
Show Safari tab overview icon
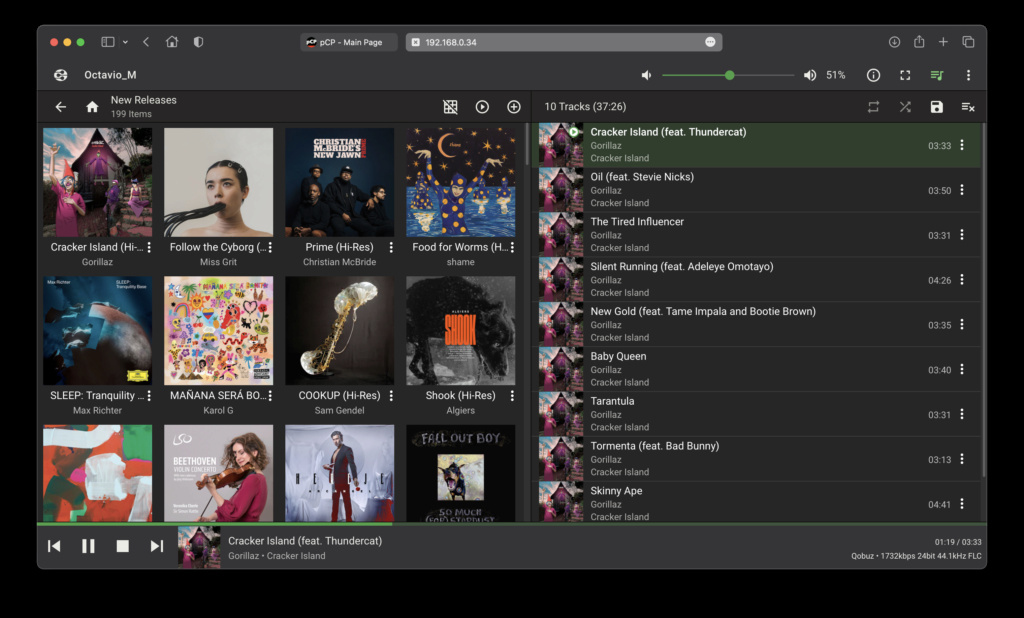pyautogui.click(x=968, y=42)
